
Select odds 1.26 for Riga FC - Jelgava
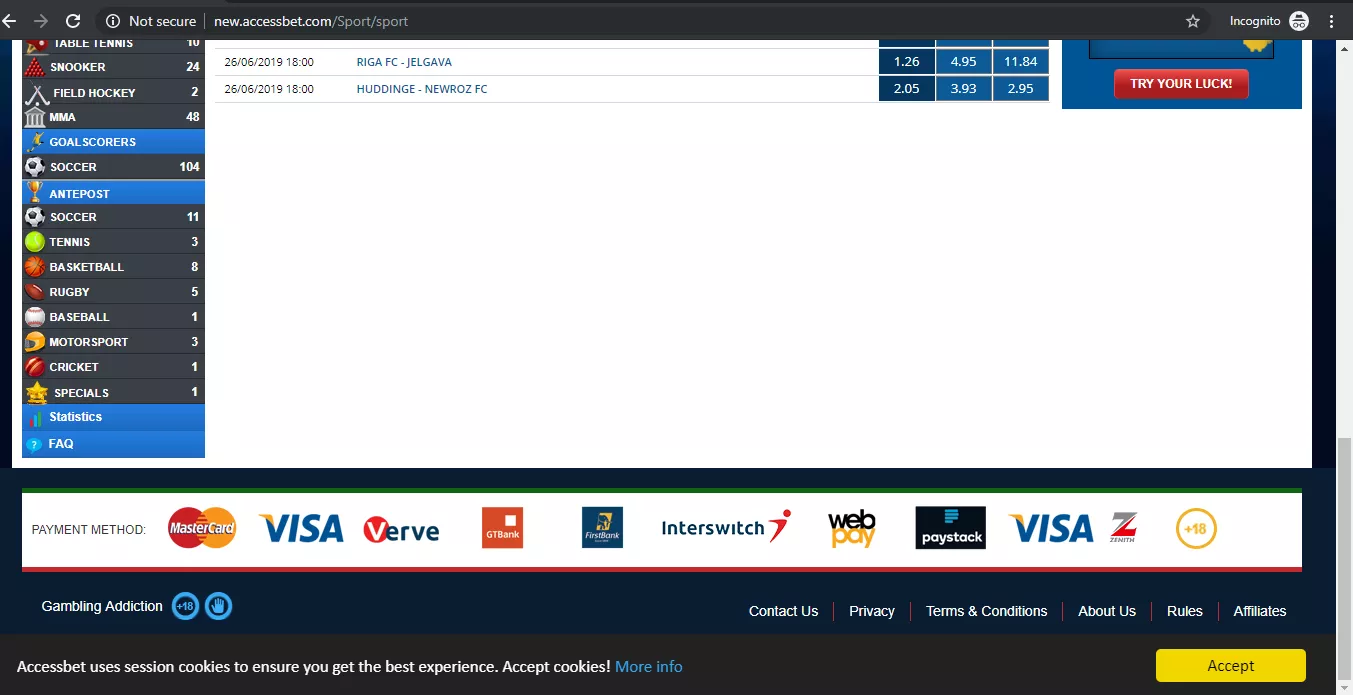(906, 62)
